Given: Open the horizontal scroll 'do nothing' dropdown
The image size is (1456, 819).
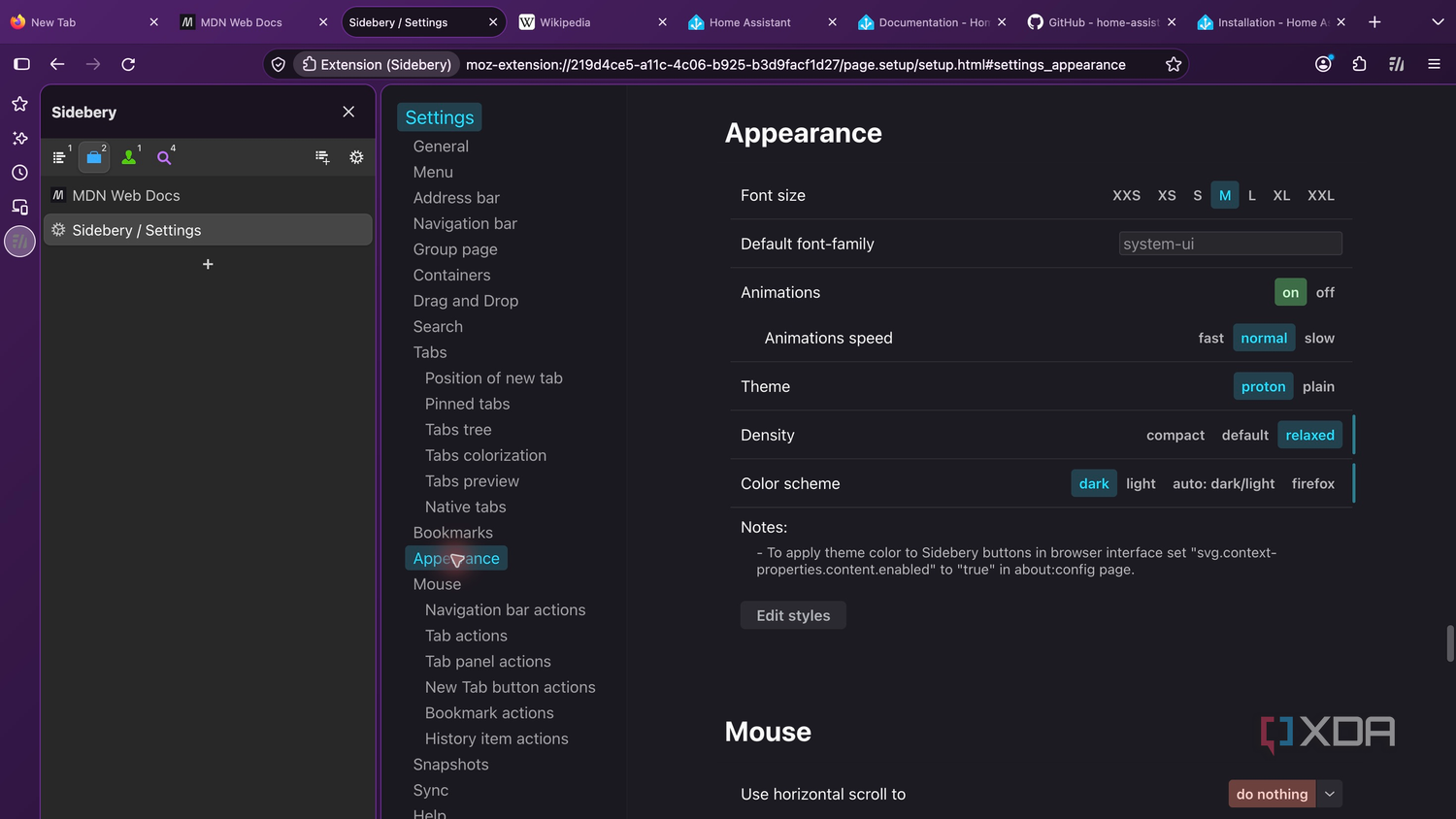Looking at the screenshot, I should [1285, 794].
